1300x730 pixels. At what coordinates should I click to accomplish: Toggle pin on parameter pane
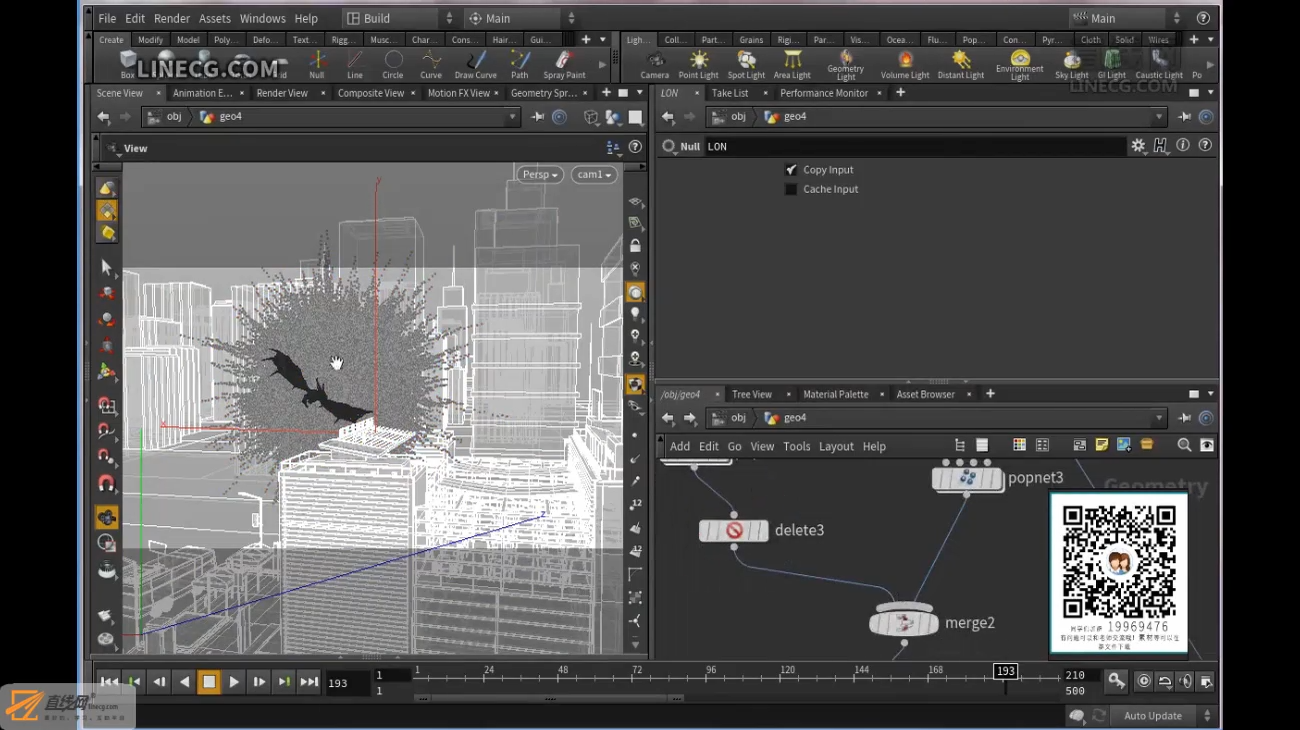[x=1184, y=117]
